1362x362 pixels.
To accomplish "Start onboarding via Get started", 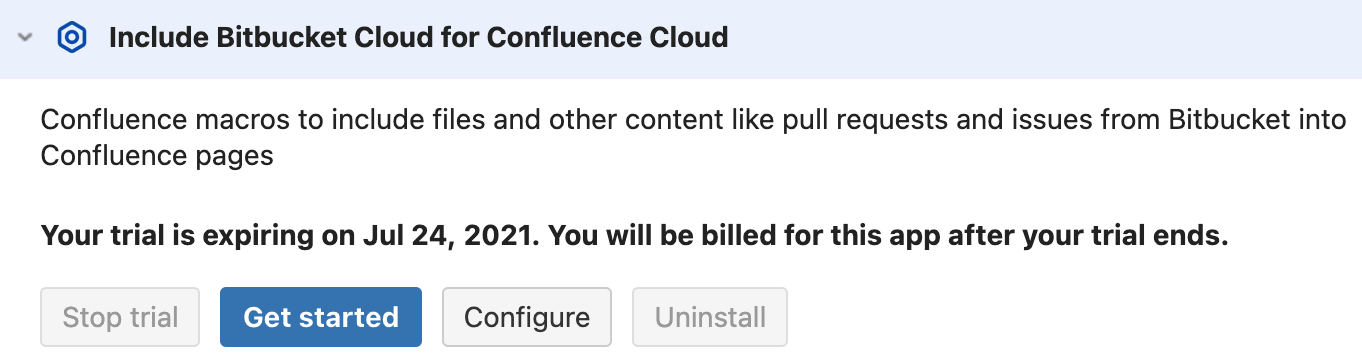I will tap(321, 318).
